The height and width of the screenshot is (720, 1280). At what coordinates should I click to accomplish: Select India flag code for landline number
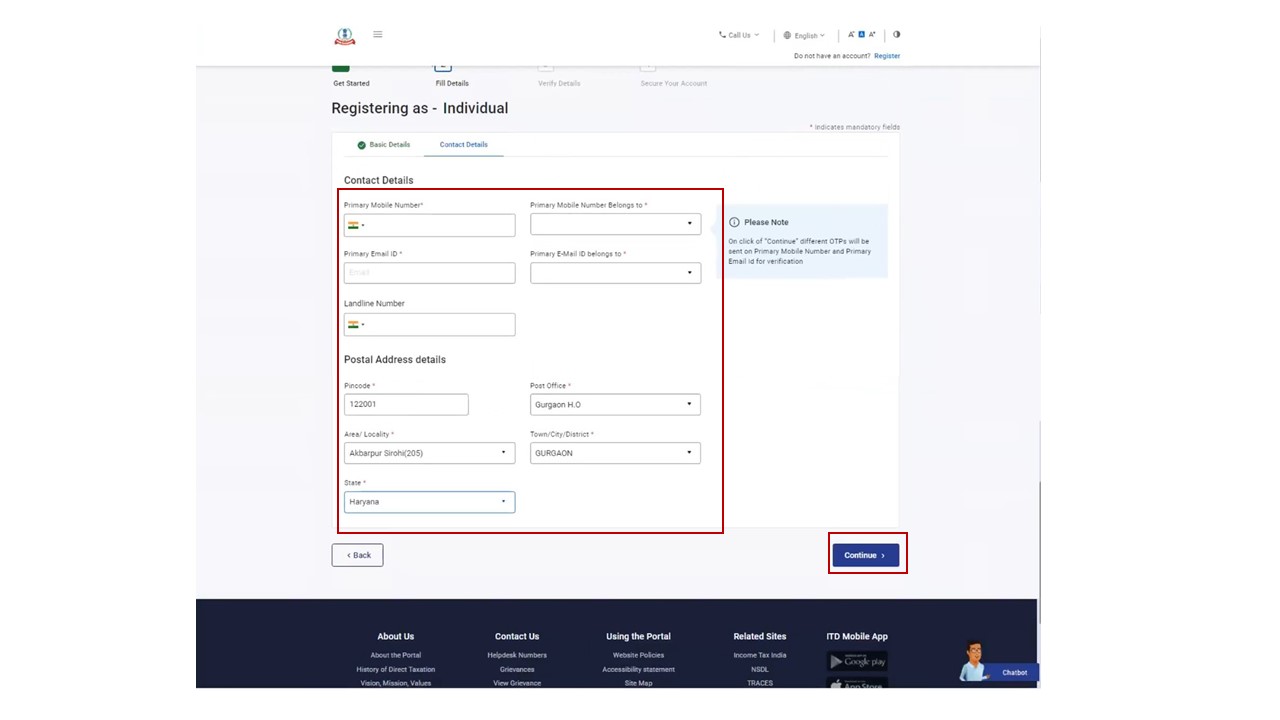click(x=355, y=325)
